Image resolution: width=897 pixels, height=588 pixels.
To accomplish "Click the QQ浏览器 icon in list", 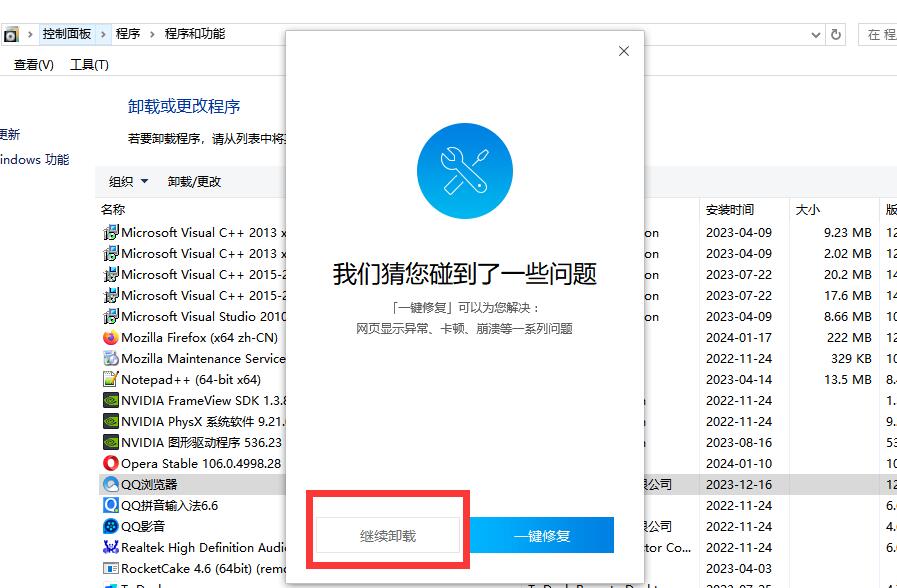I will 110,484.
